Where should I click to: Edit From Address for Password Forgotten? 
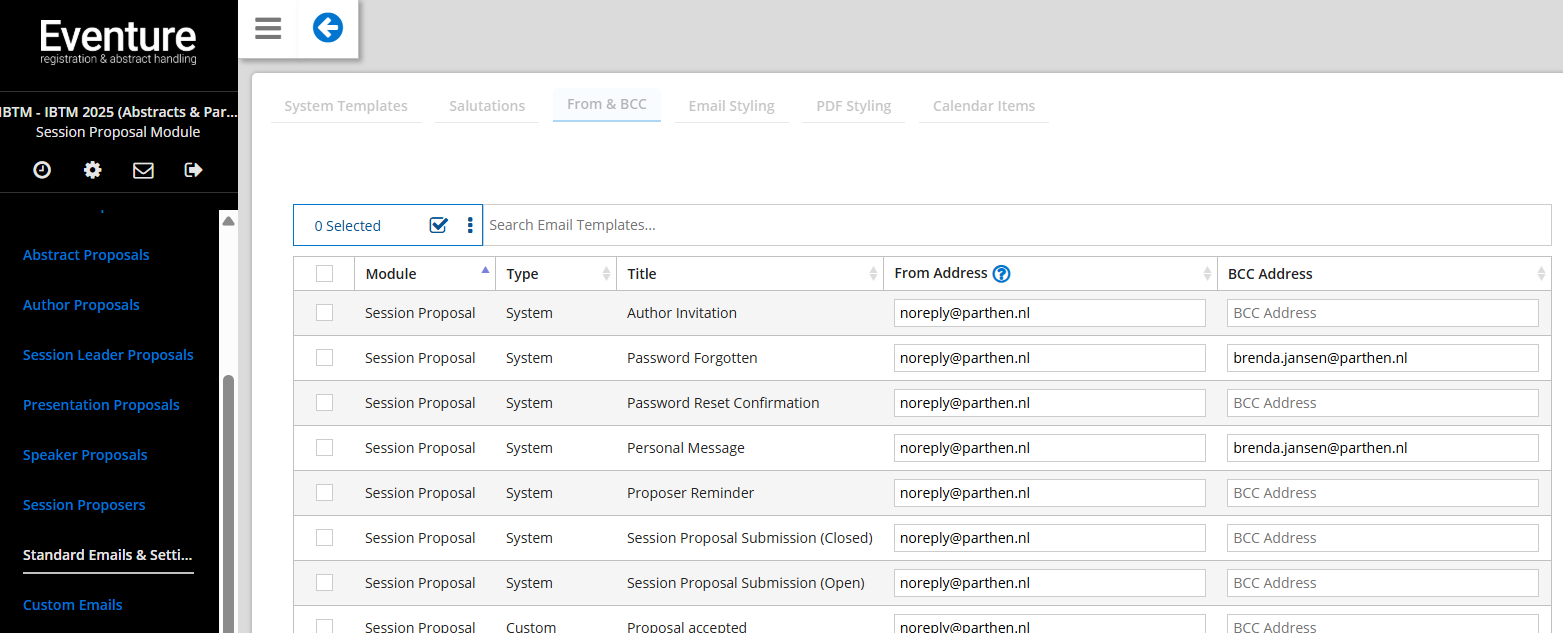pyautogui.click(x=1050, y=358)
